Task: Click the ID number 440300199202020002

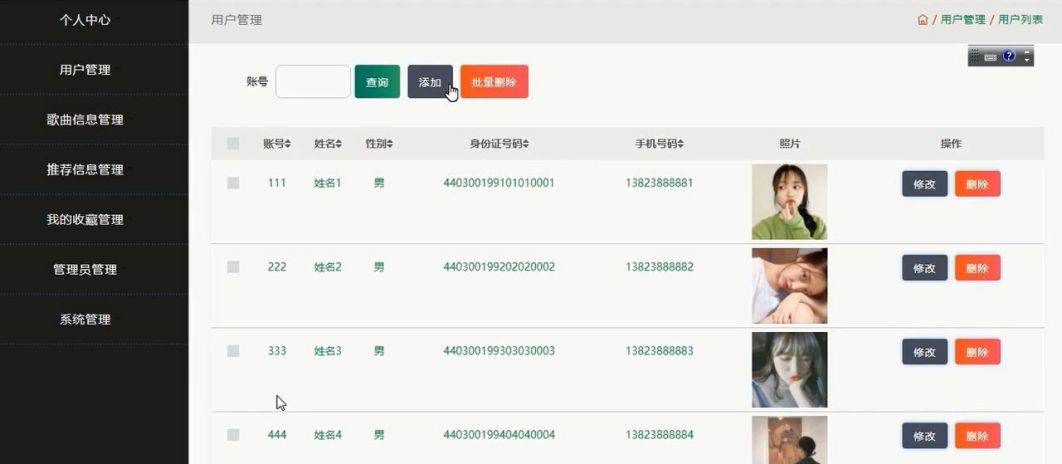Action: point(499,267)
